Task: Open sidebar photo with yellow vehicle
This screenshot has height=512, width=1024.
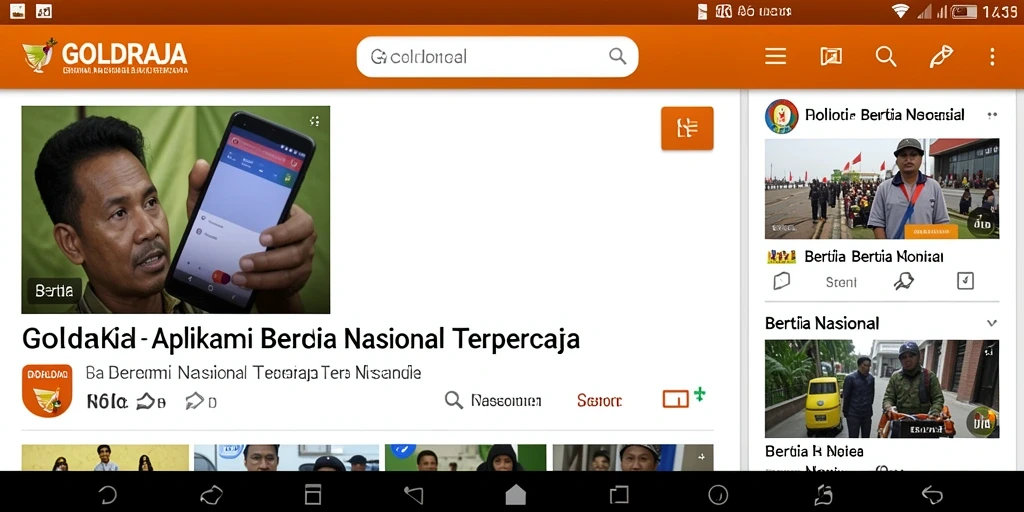Action: (882, 389)
